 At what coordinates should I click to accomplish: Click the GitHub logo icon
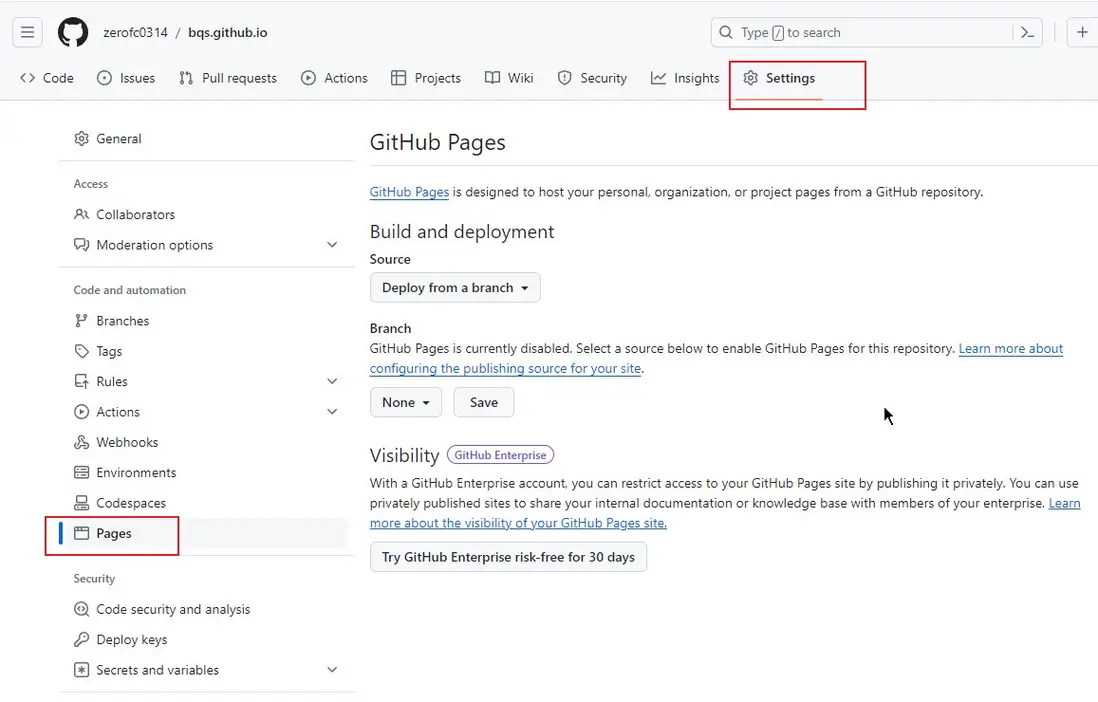tap(72, 32)
